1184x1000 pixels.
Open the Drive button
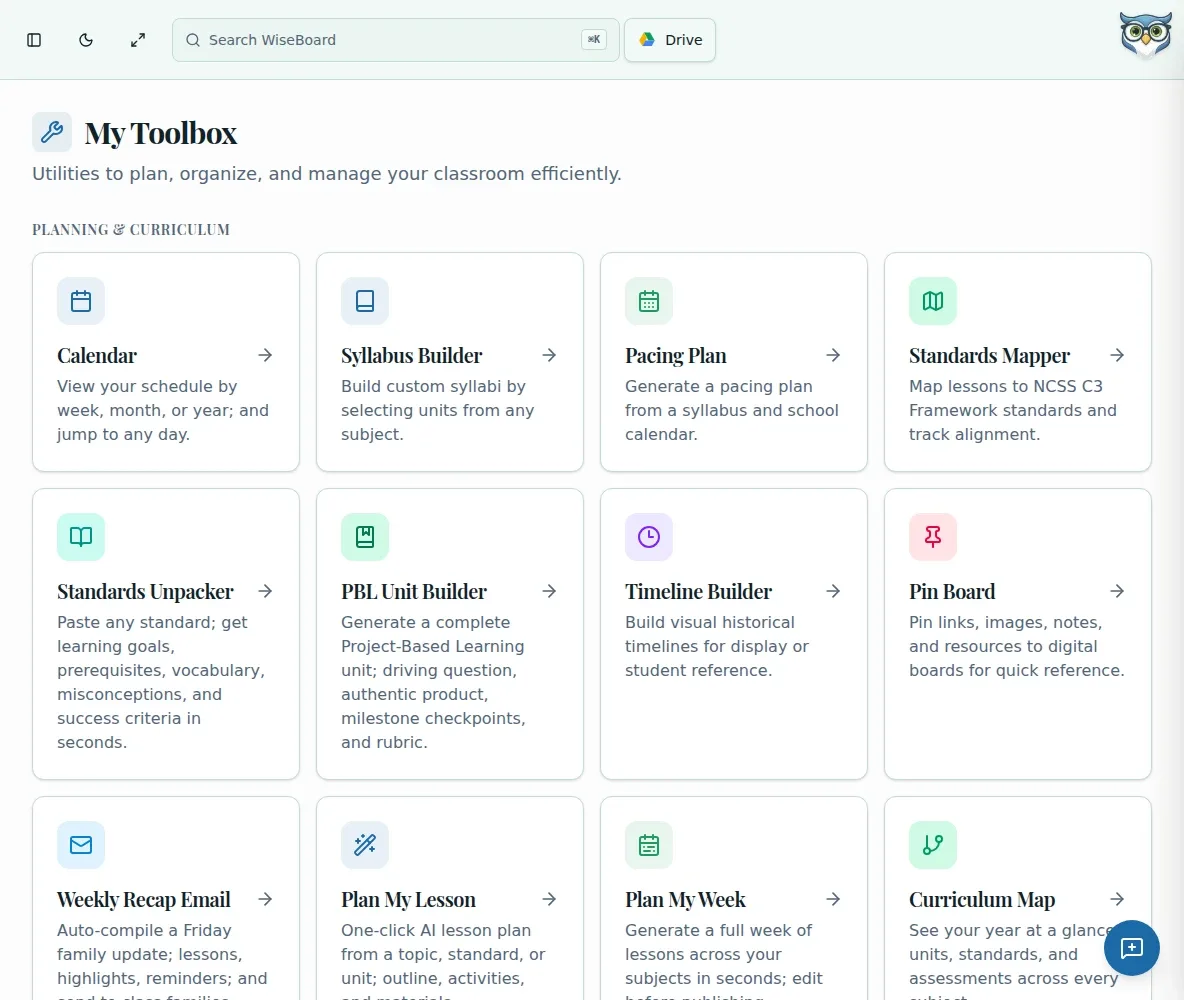pos(670,40)
